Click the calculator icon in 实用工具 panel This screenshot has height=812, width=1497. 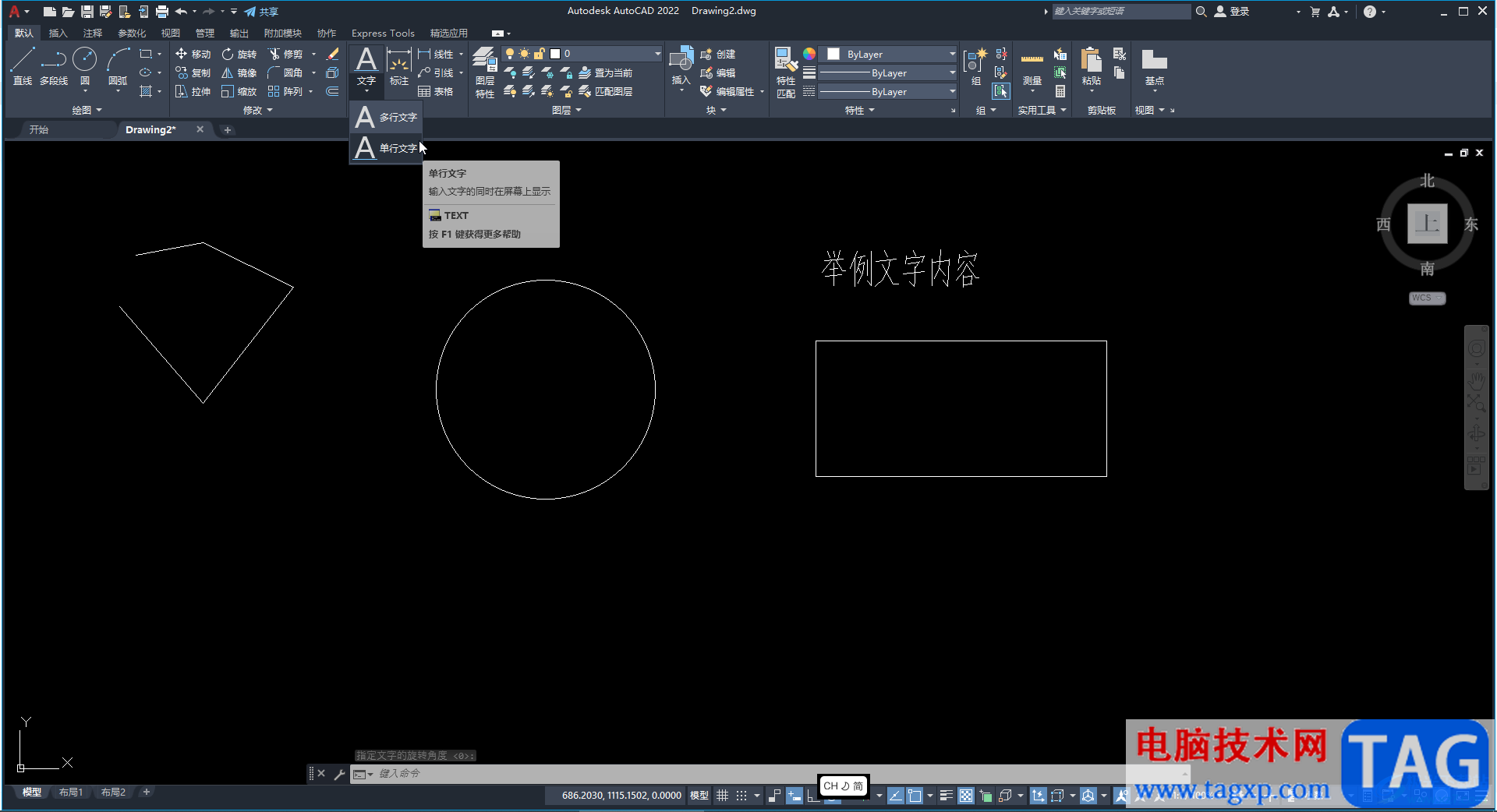tap(1060, 91)
